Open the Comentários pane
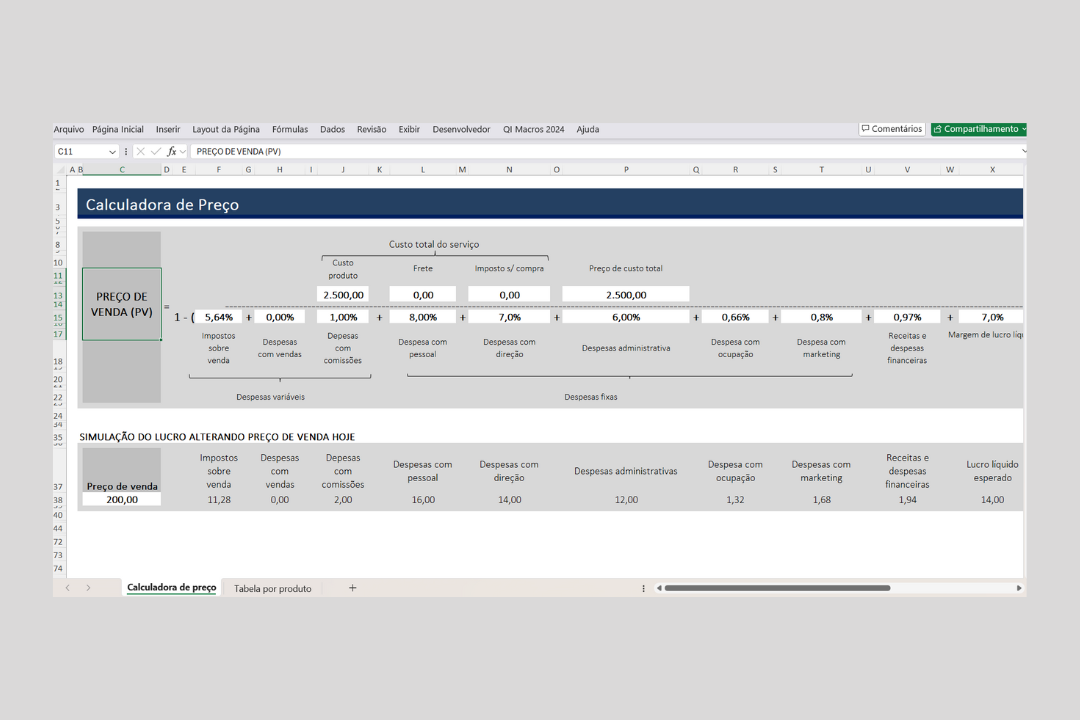 [891, 129]
